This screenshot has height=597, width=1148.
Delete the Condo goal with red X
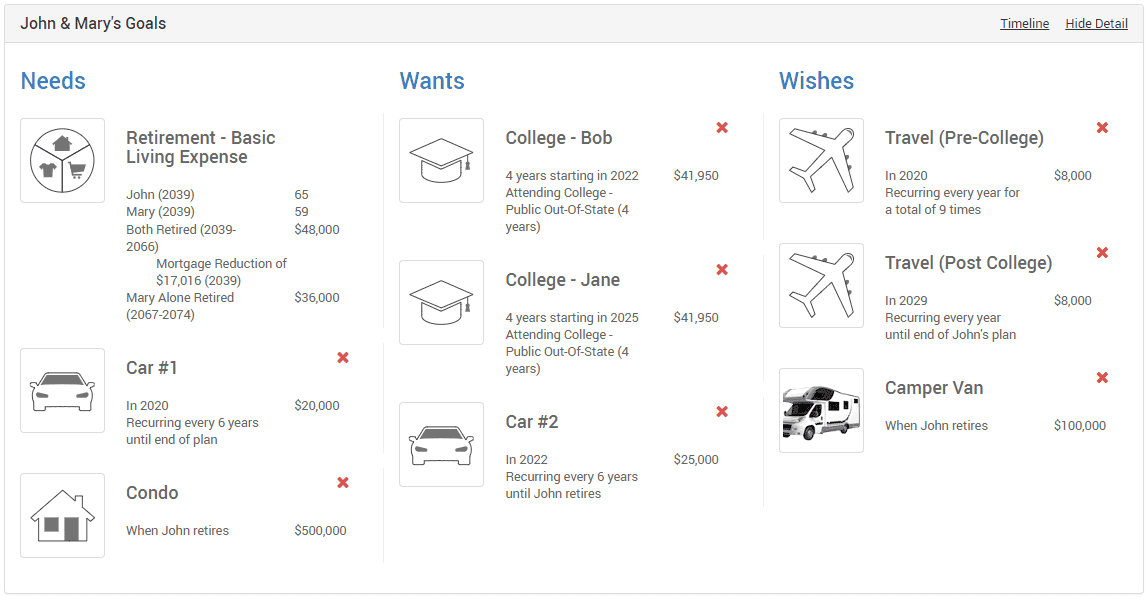343,483
